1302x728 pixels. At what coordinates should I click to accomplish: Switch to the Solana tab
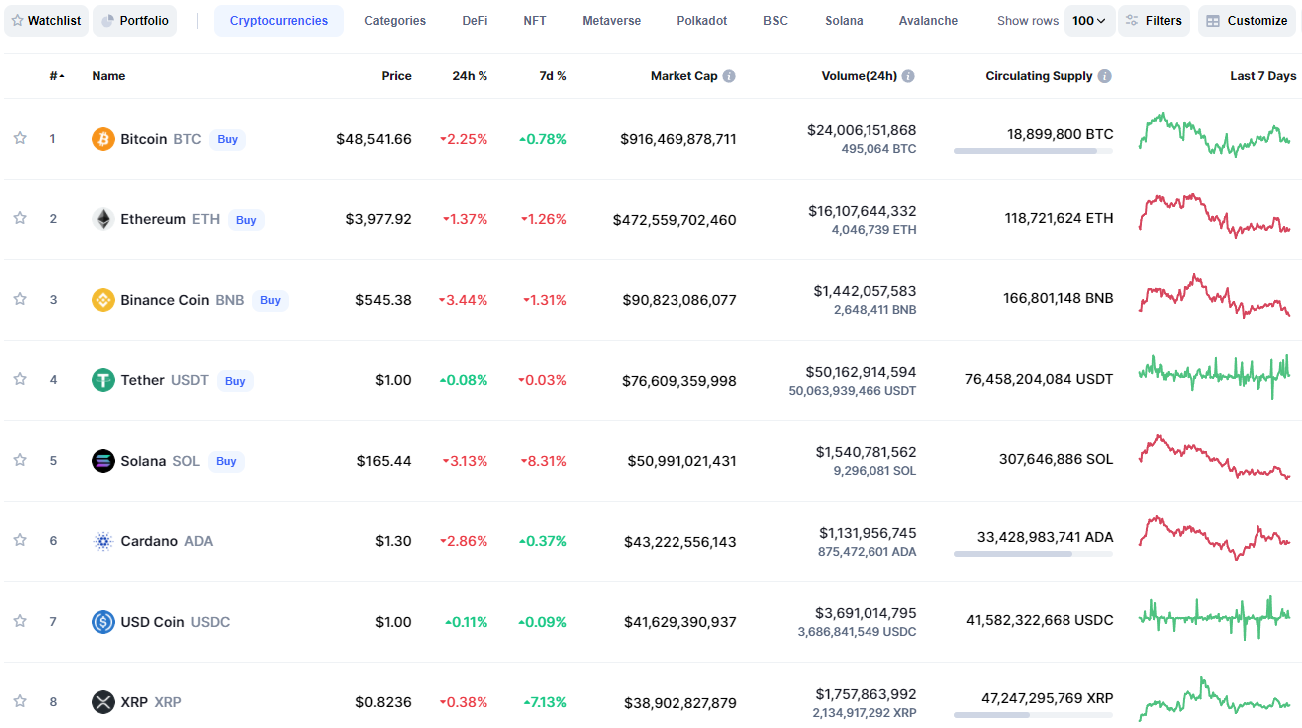844,21
